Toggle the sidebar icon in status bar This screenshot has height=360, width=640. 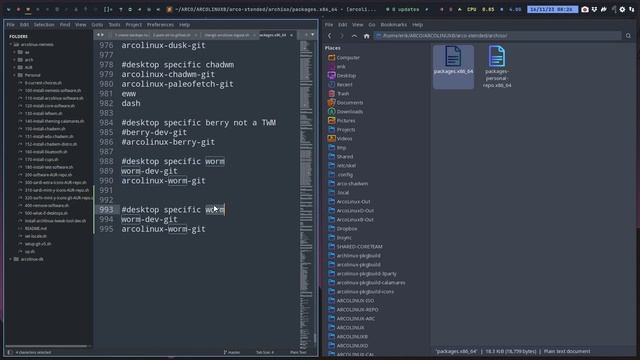[x=10, y=352]
